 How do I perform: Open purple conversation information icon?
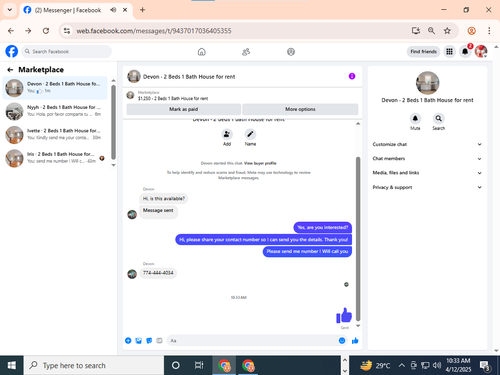click(x=352, y=76)
